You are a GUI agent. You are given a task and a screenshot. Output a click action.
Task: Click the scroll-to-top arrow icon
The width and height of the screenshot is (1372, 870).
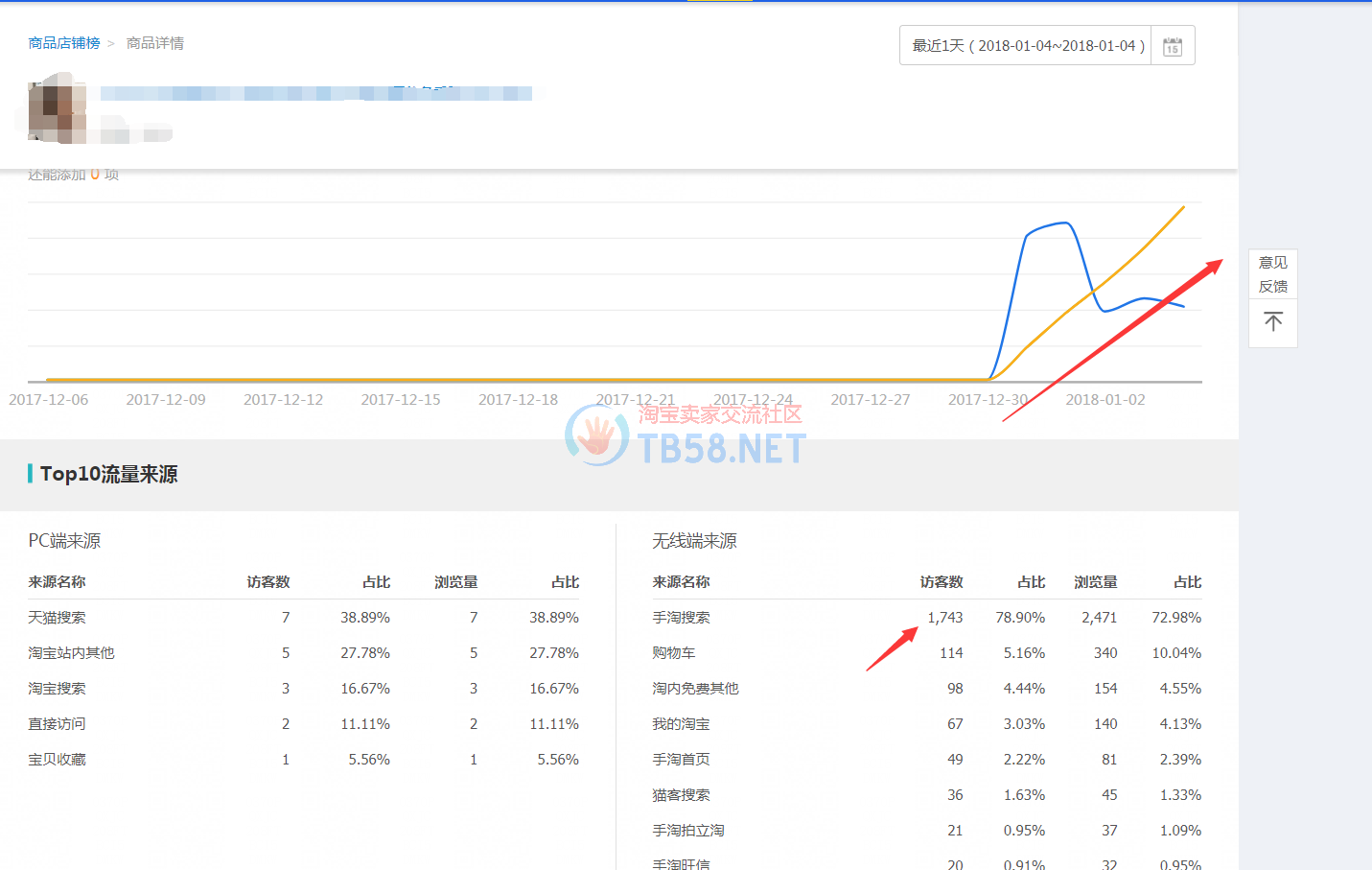[x=1272, y=322]
